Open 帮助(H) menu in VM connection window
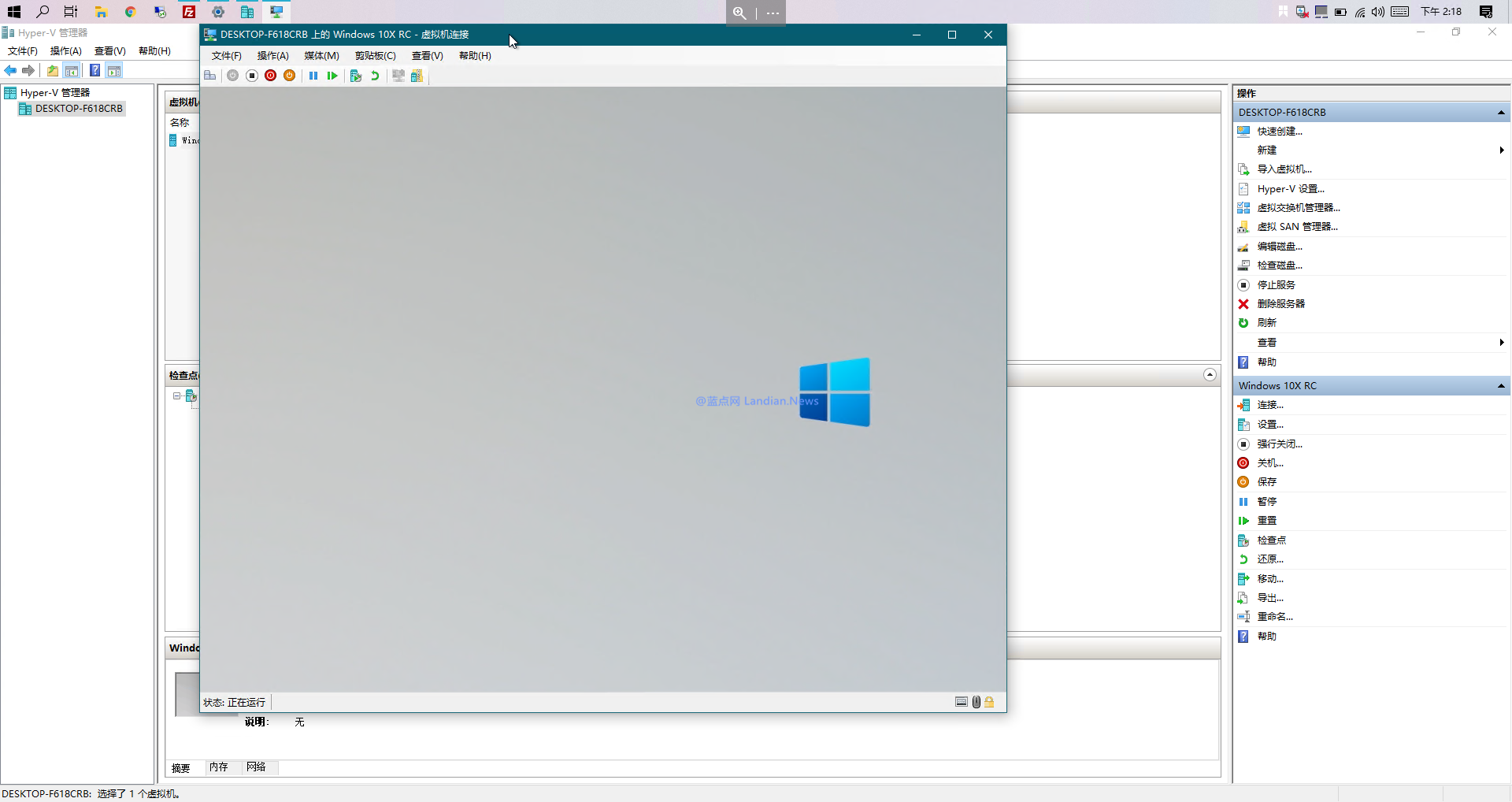Screen dimensions: 1512x802 476,56
